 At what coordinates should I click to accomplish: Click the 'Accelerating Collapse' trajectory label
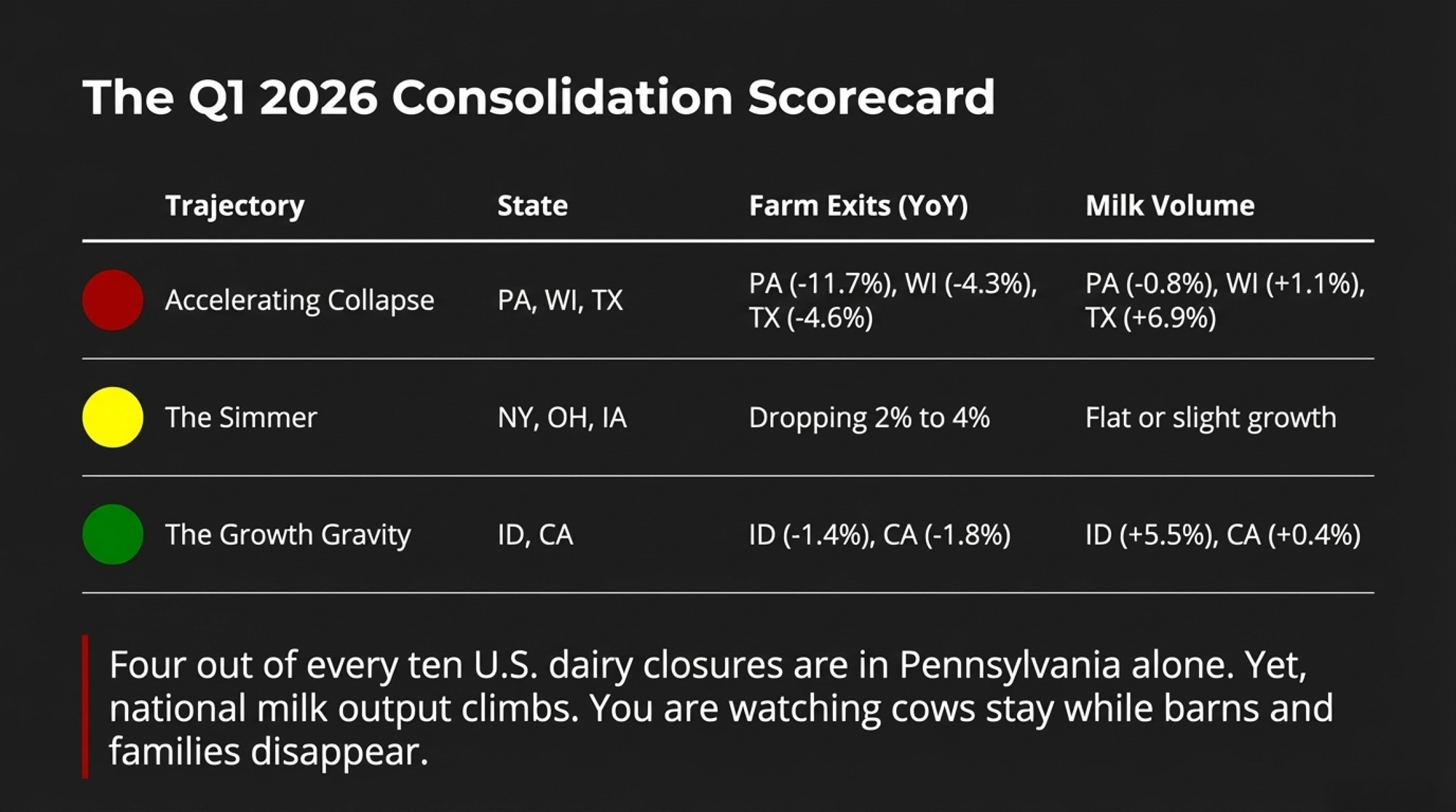(x=299, y=300)
